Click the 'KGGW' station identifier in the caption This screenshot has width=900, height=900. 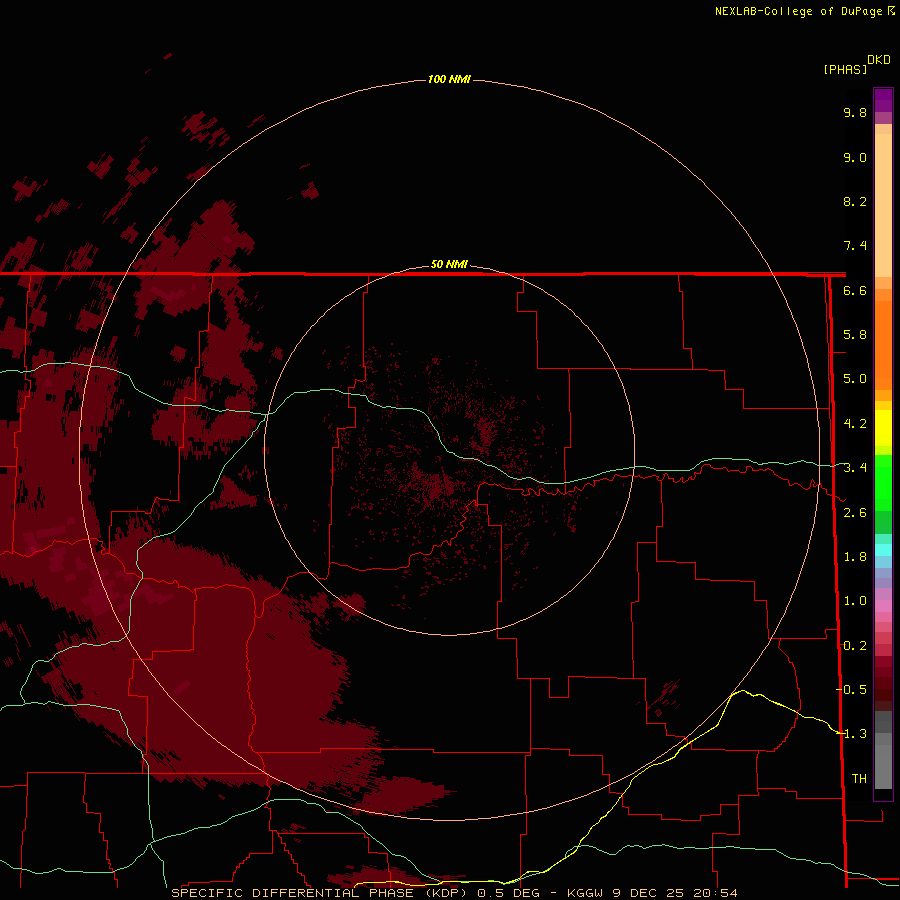tap(585, 893)
